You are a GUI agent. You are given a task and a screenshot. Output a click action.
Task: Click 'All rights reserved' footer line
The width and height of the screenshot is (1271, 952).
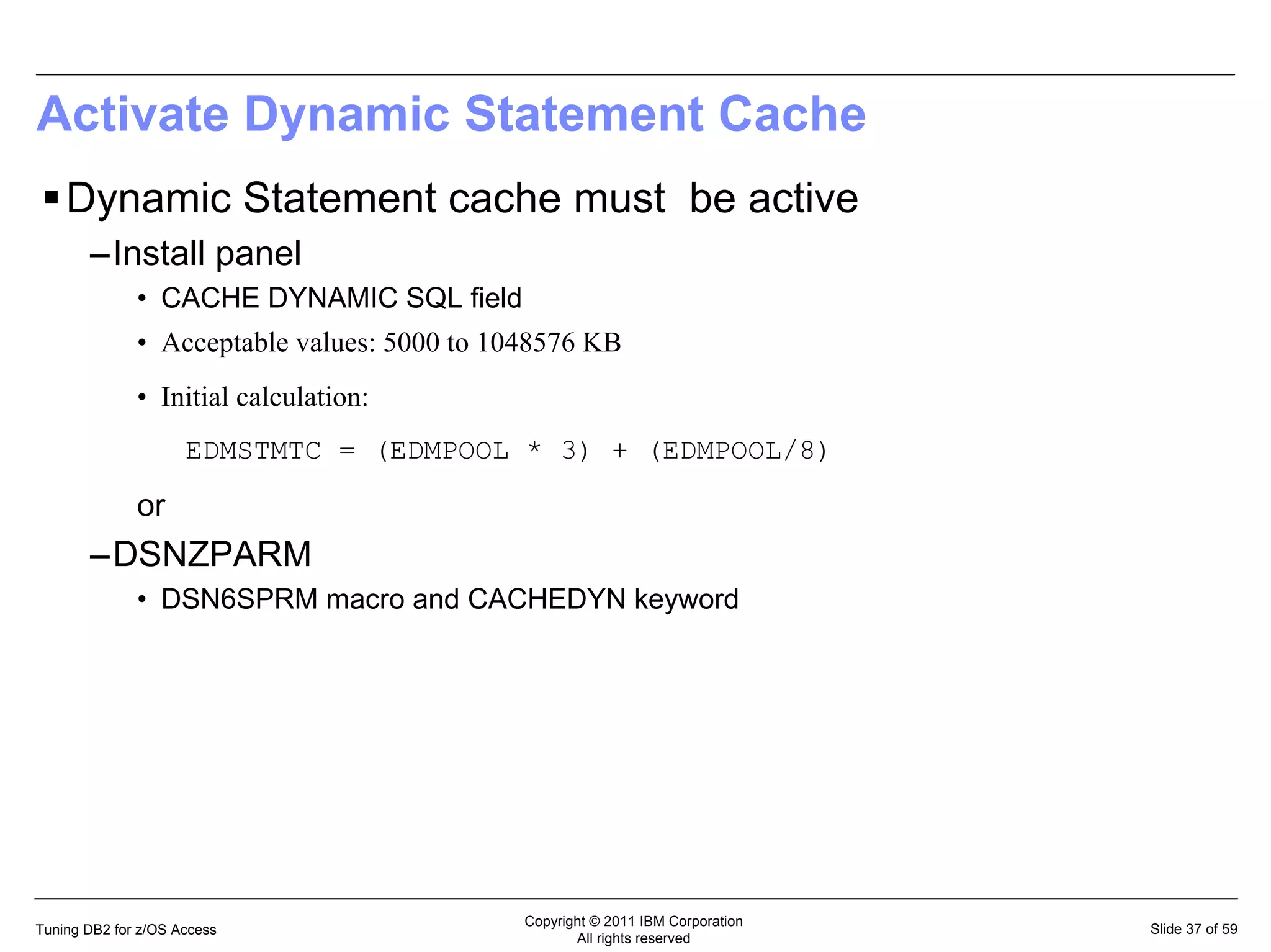coord(633,938)
